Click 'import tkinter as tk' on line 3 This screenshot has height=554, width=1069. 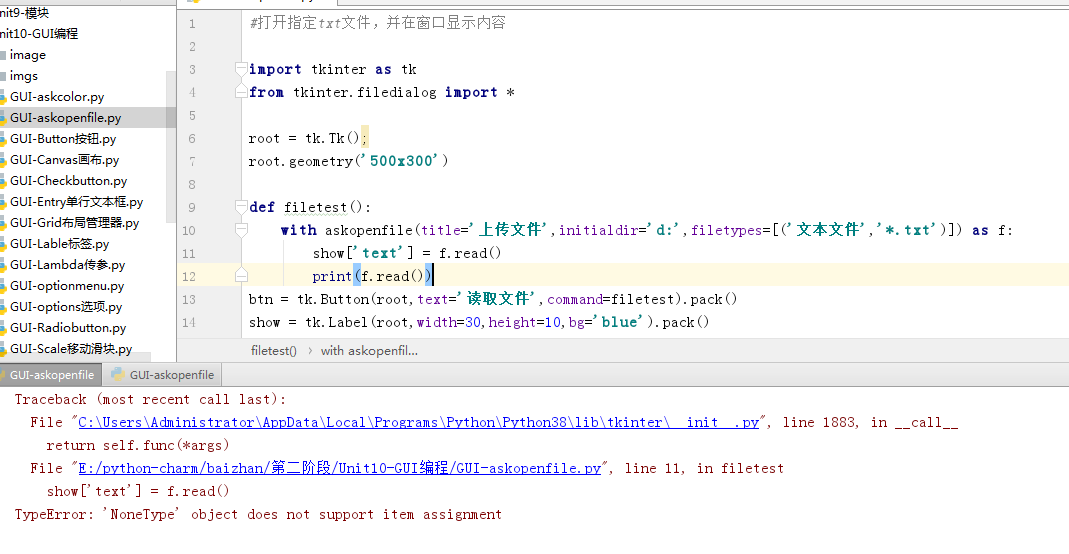[x=333, y=70]
